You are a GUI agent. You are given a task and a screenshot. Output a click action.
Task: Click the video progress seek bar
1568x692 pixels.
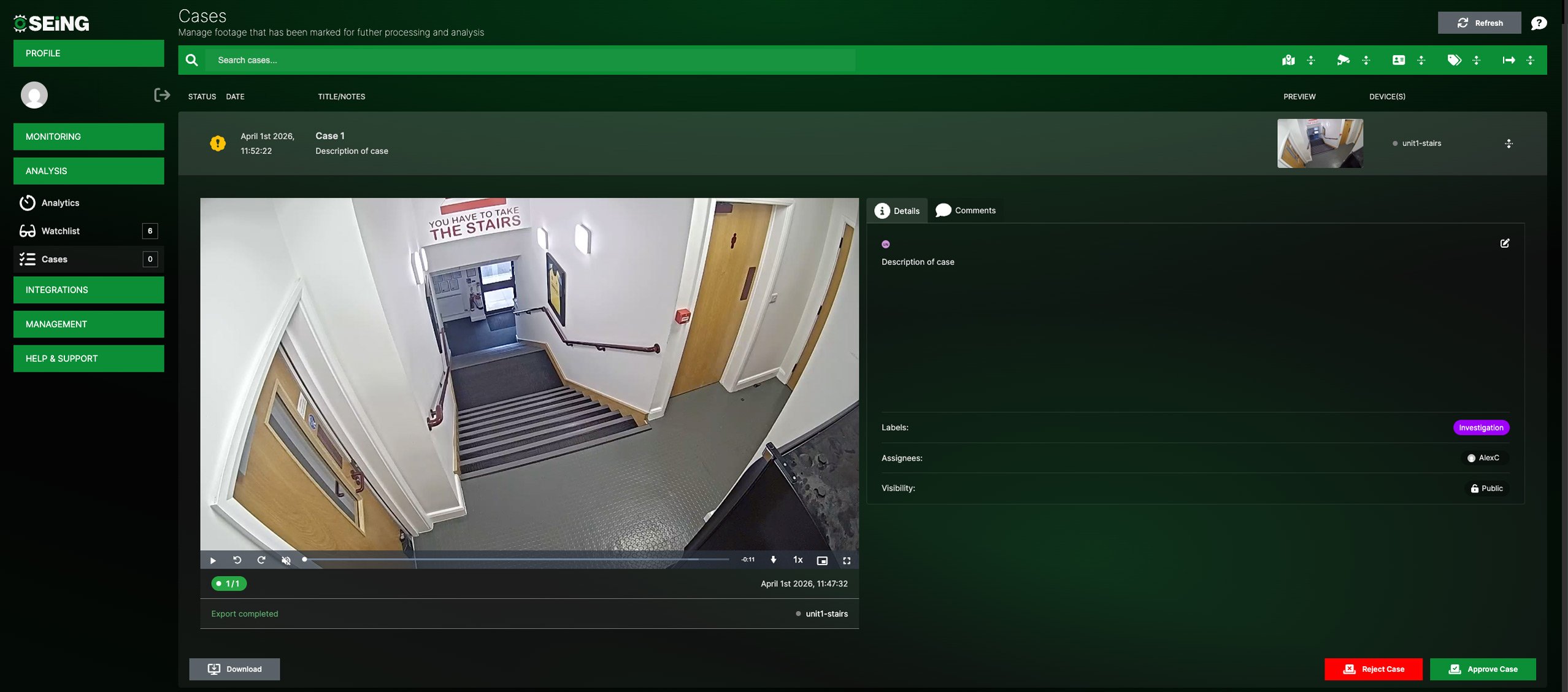tap(515, 559)
